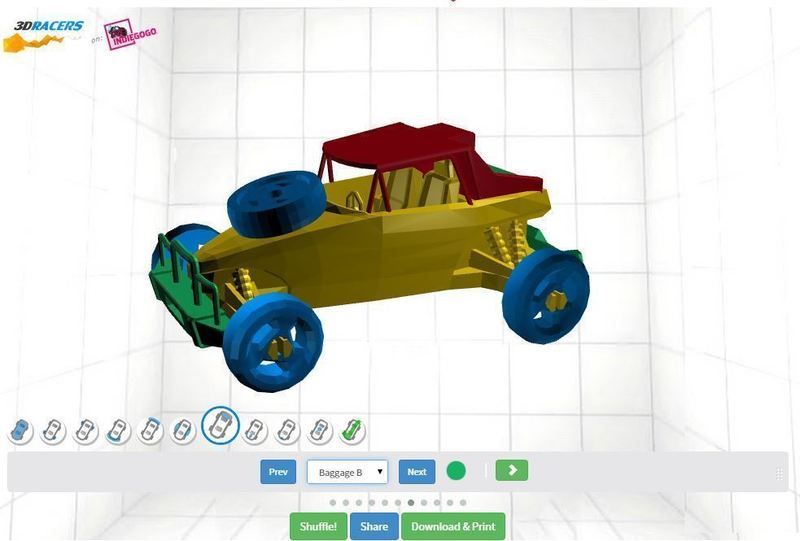Jump to the sixth pagination dot

coord(398,503)
